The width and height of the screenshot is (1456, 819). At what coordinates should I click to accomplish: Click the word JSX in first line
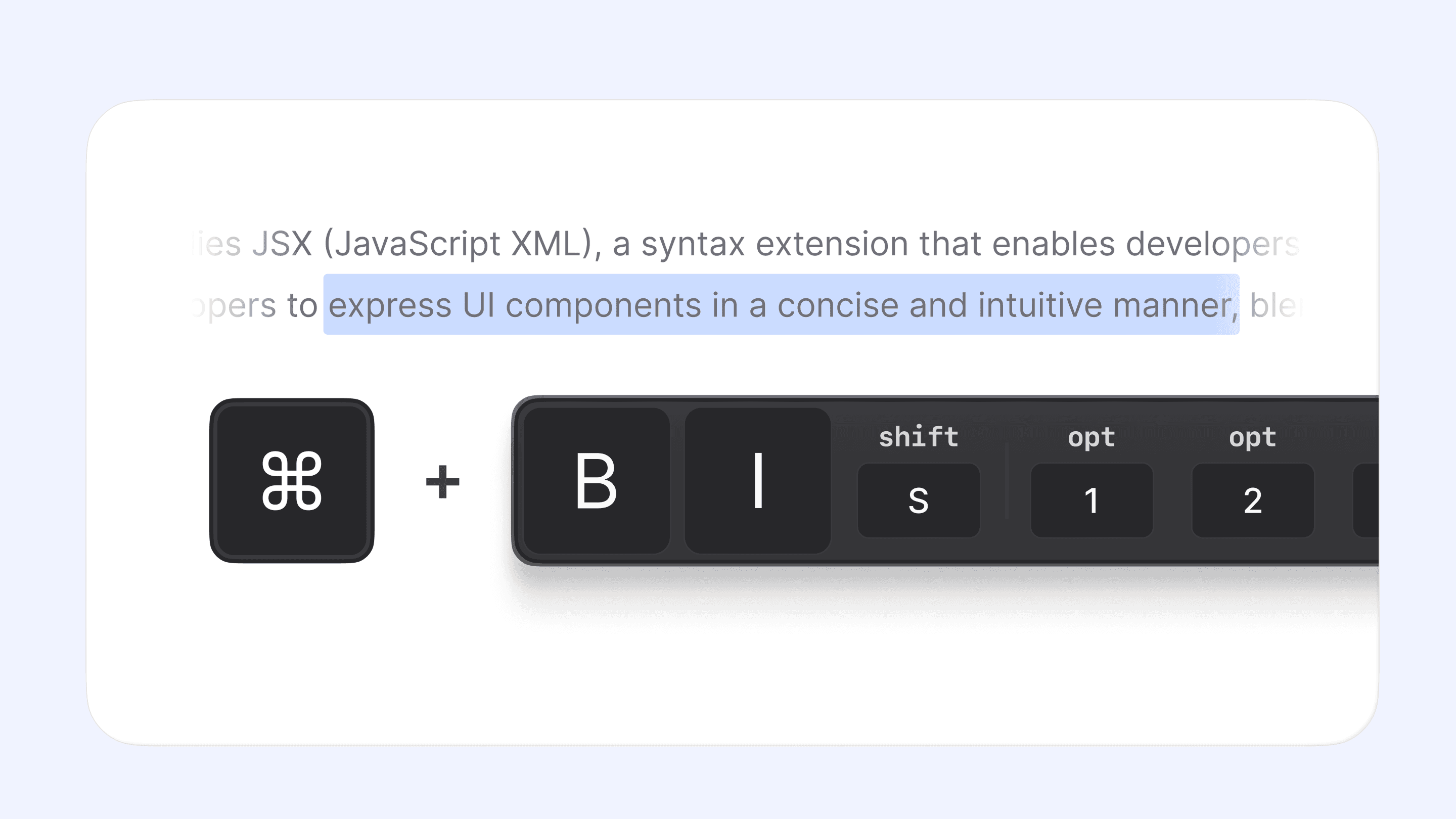pos(282,244)
